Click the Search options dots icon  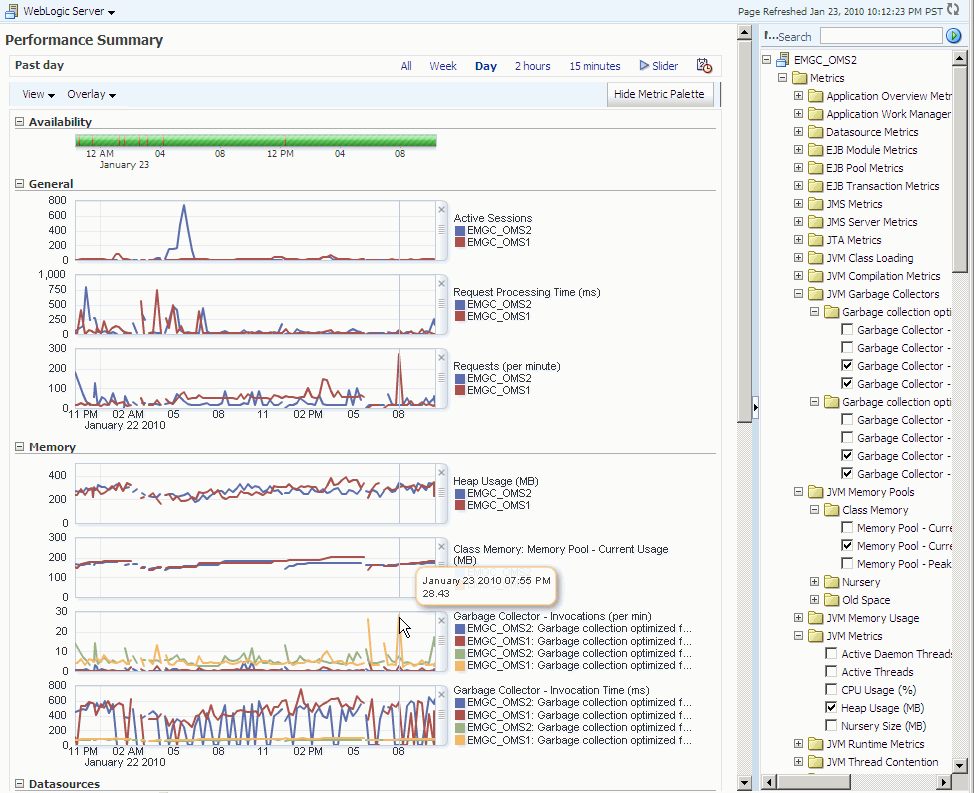770,36
